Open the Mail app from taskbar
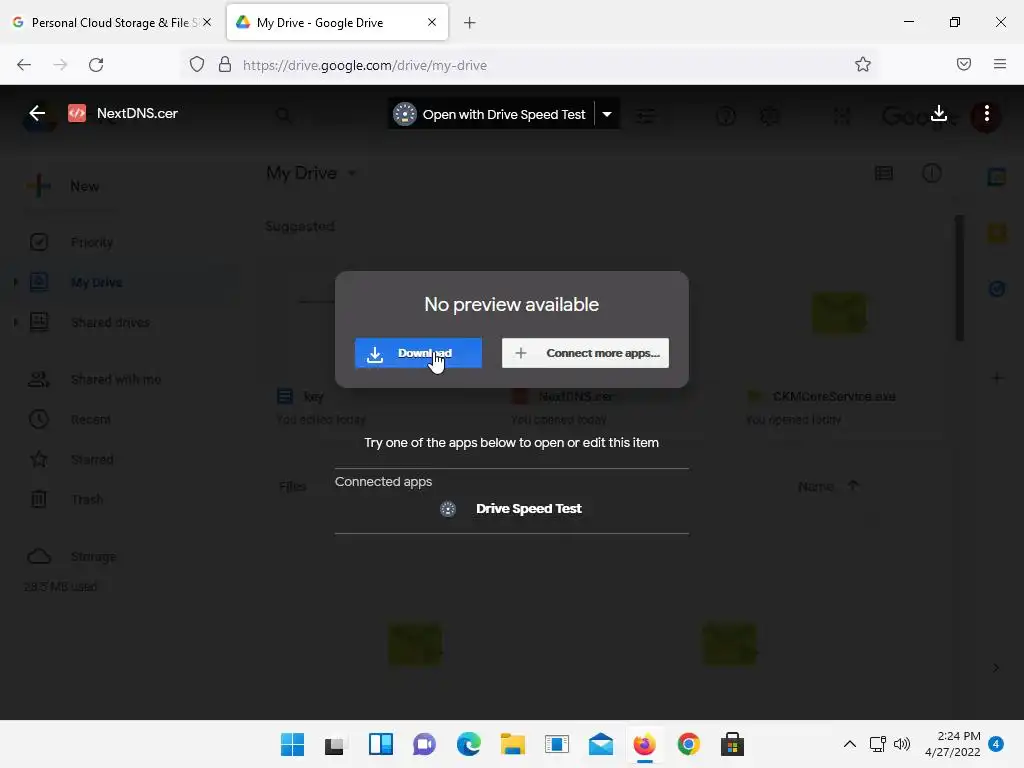This screenshot has height=768, width=1024. [601, 744]
